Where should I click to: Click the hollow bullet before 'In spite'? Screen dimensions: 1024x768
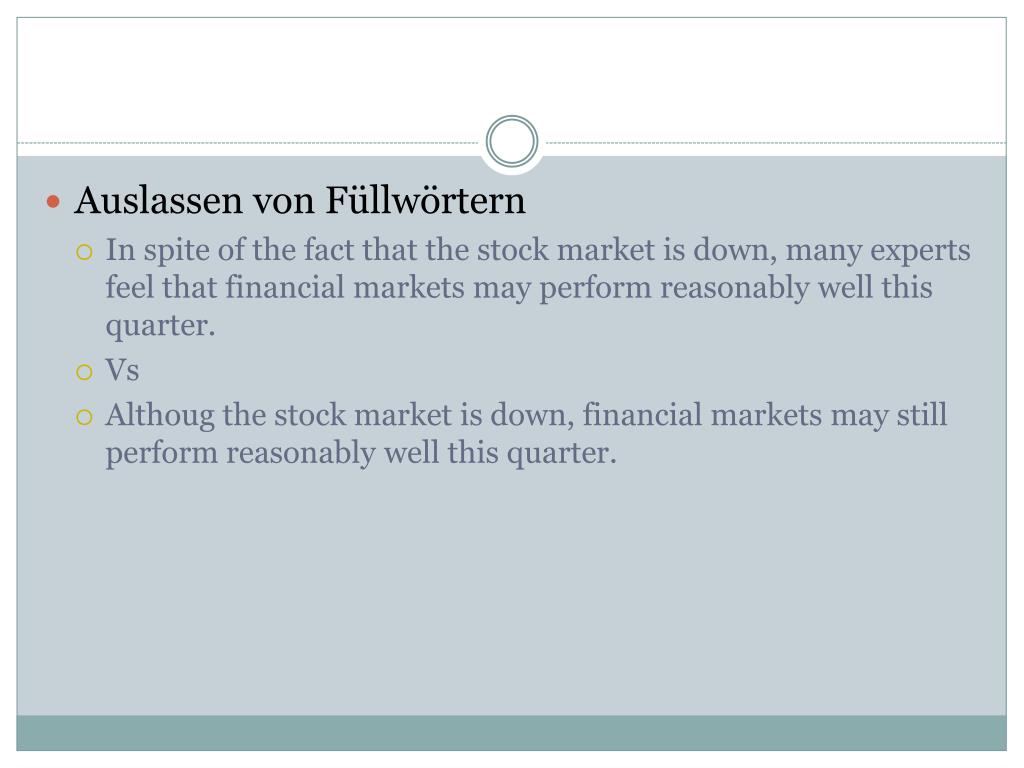84,252
